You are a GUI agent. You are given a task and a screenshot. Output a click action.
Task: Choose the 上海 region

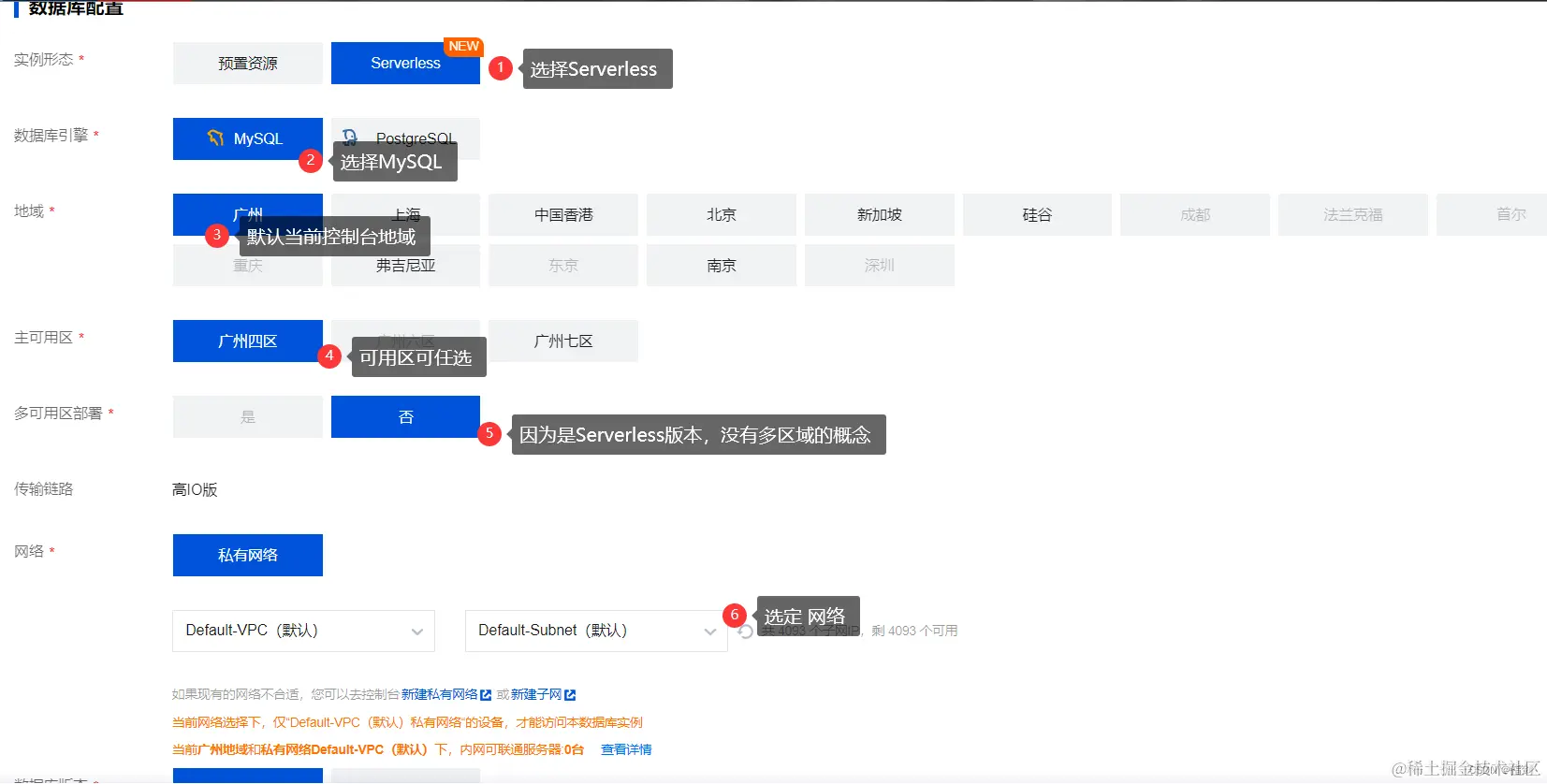(405, 214)
